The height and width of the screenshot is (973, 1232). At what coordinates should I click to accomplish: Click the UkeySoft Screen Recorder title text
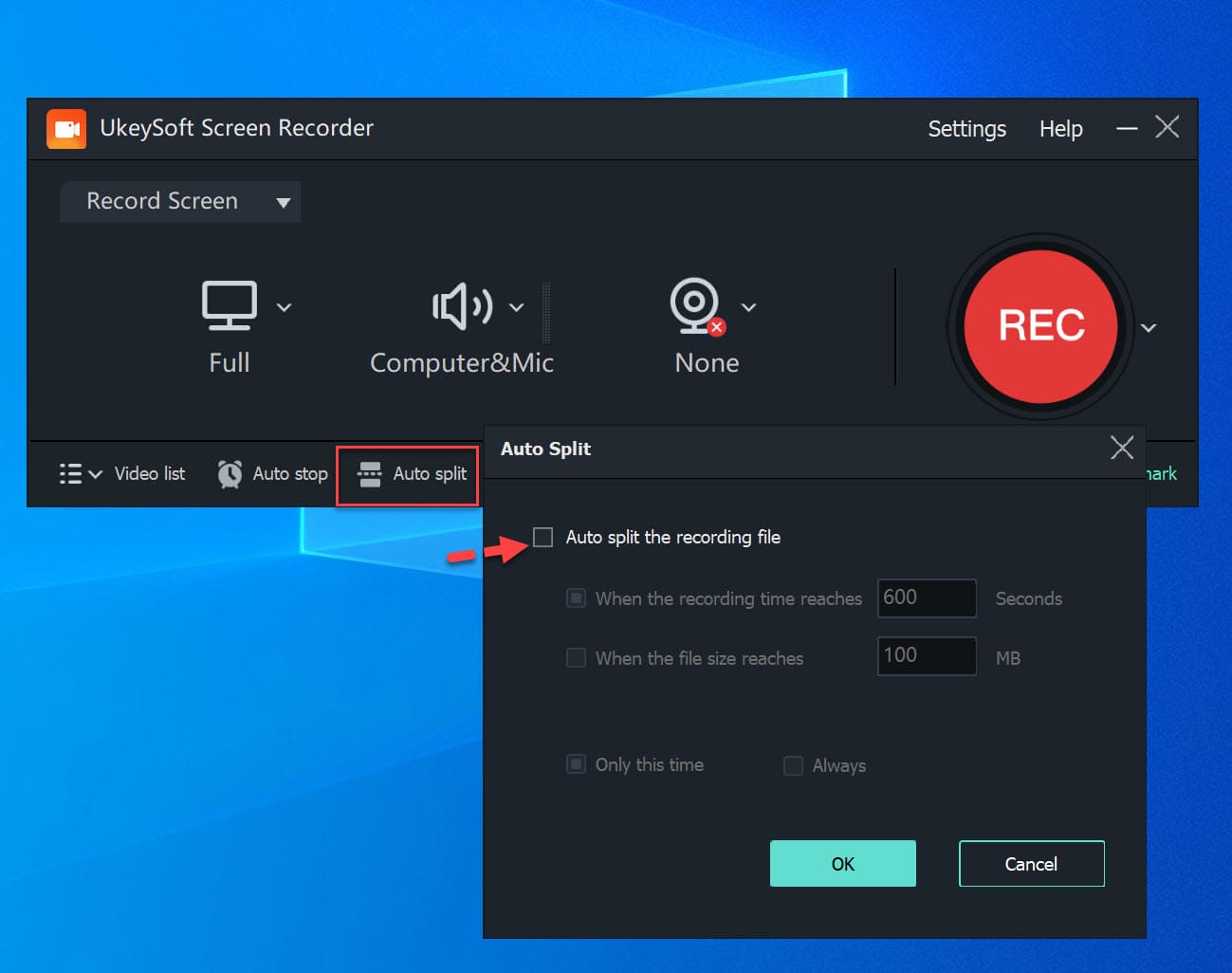point(237,128)
